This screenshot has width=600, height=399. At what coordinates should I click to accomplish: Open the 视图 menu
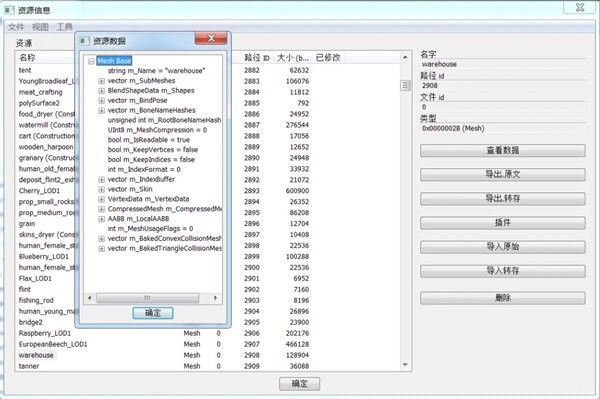(x=40, y=27)
